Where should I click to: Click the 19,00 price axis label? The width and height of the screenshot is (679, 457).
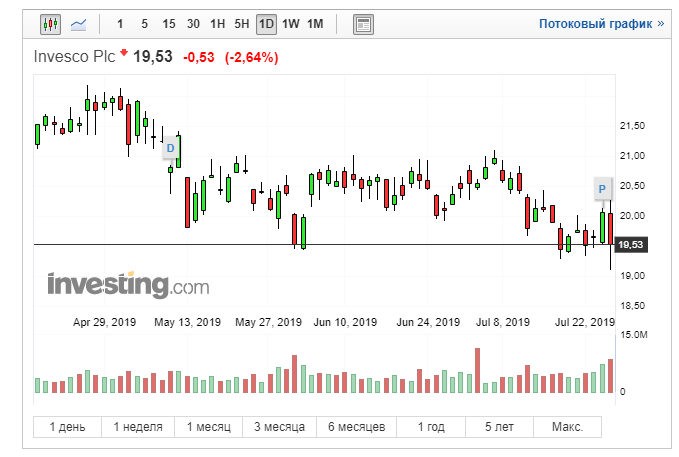click(632, 275)
